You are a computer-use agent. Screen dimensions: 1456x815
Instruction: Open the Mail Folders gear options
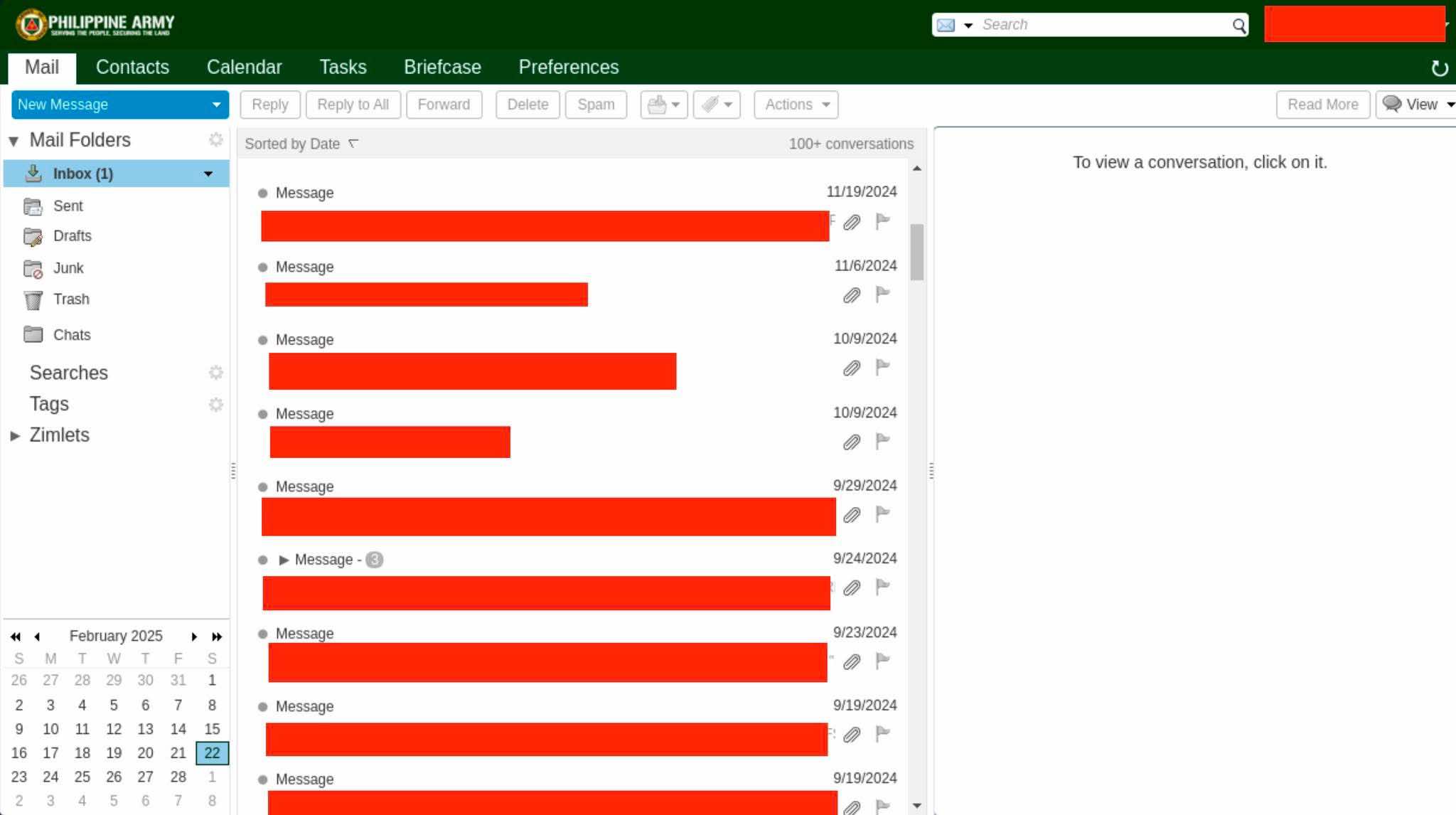(x=216, y=139)
